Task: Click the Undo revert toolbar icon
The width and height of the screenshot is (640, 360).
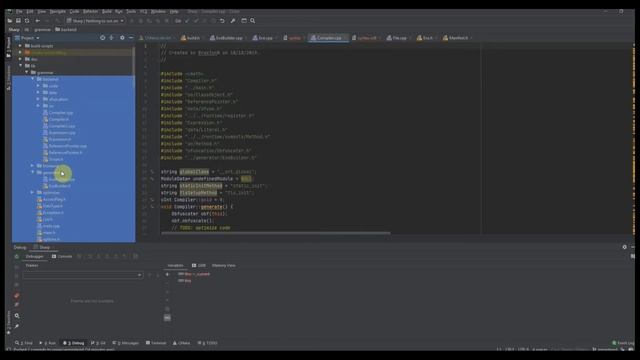Action: click(x=222, y=20)
